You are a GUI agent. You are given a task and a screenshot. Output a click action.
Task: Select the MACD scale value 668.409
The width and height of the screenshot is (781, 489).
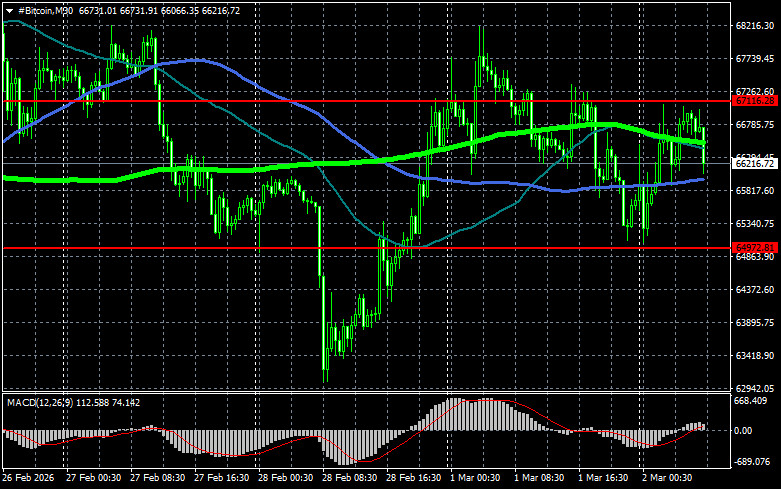point(751,401)
